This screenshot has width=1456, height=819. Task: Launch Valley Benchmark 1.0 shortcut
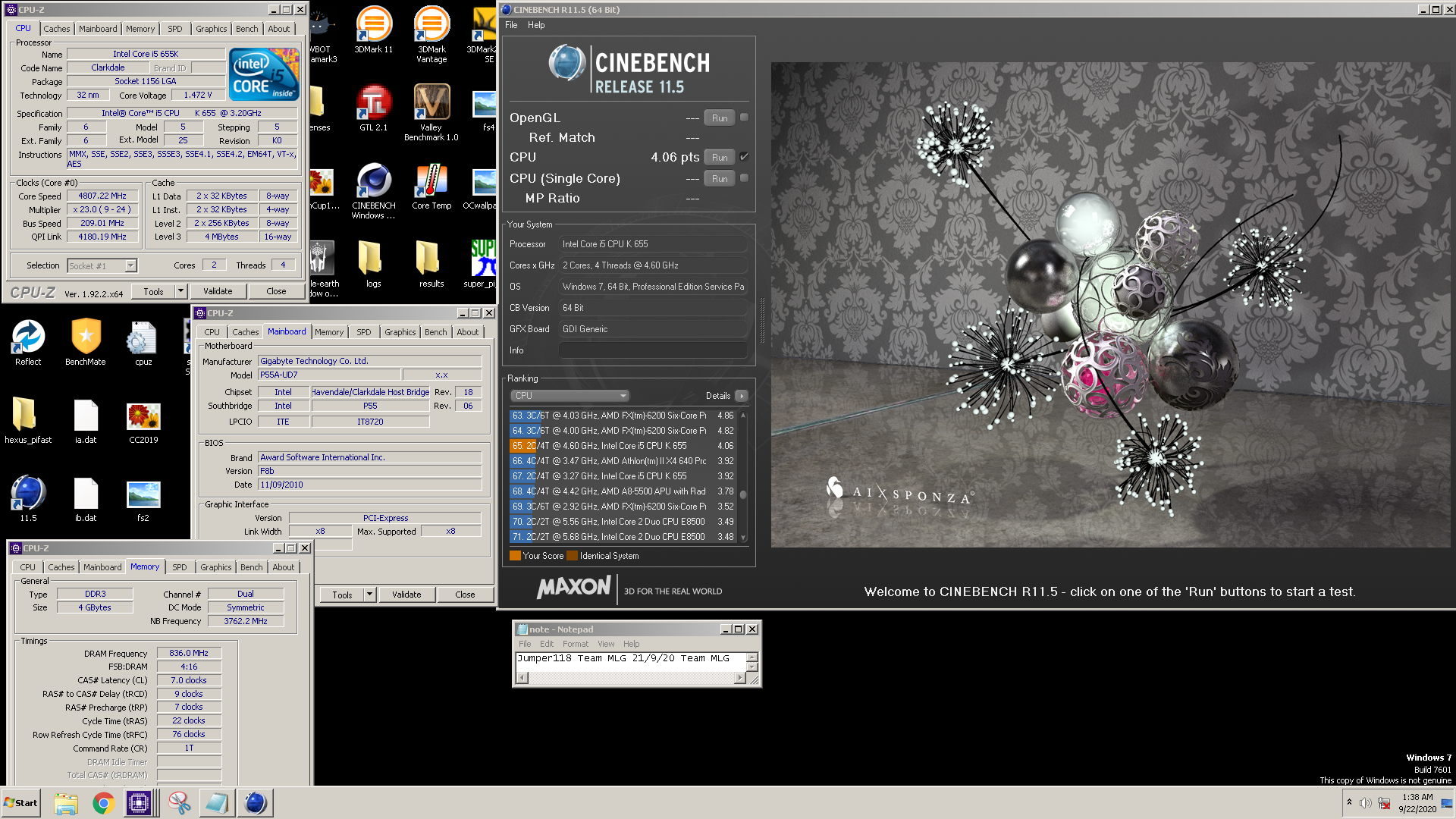click(x=431, y=112)
